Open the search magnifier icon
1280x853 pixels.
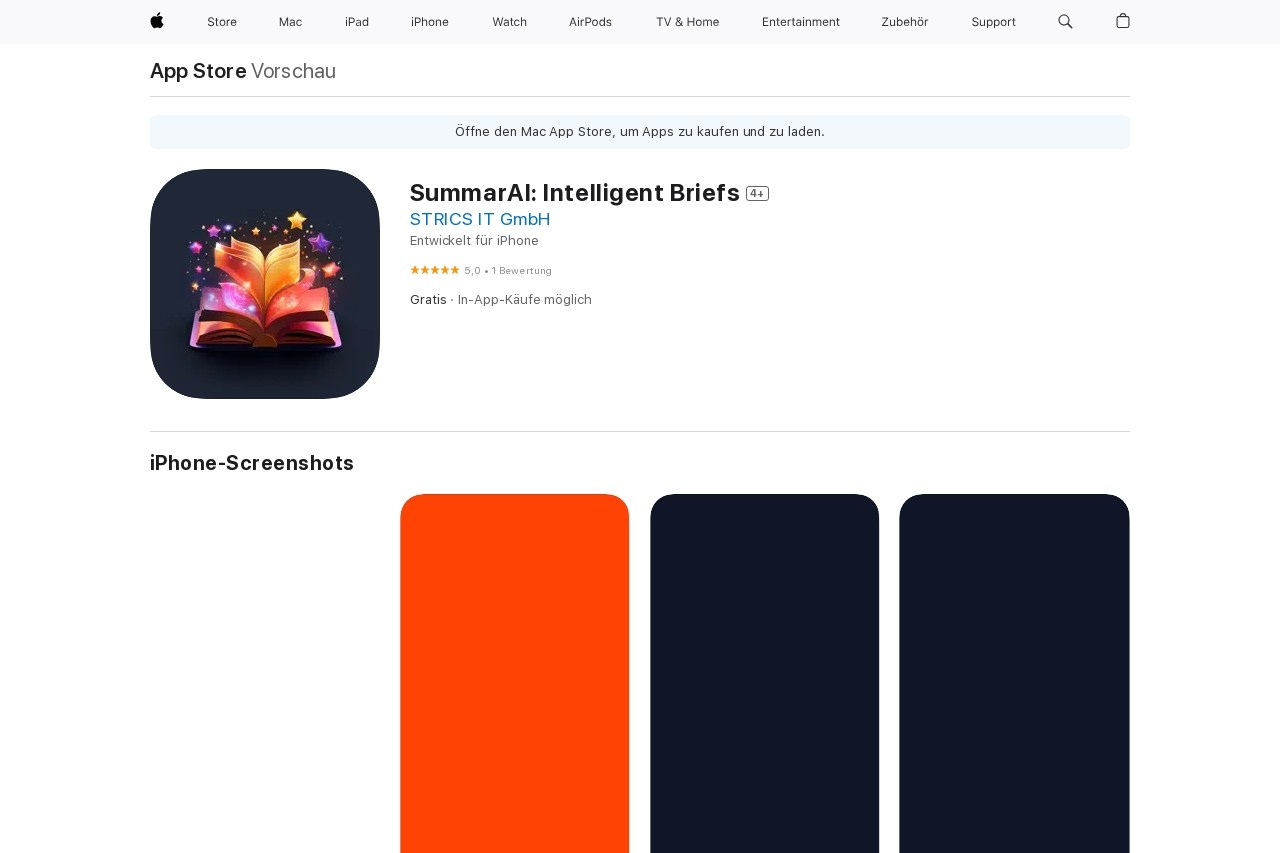tap(1065, 21)
